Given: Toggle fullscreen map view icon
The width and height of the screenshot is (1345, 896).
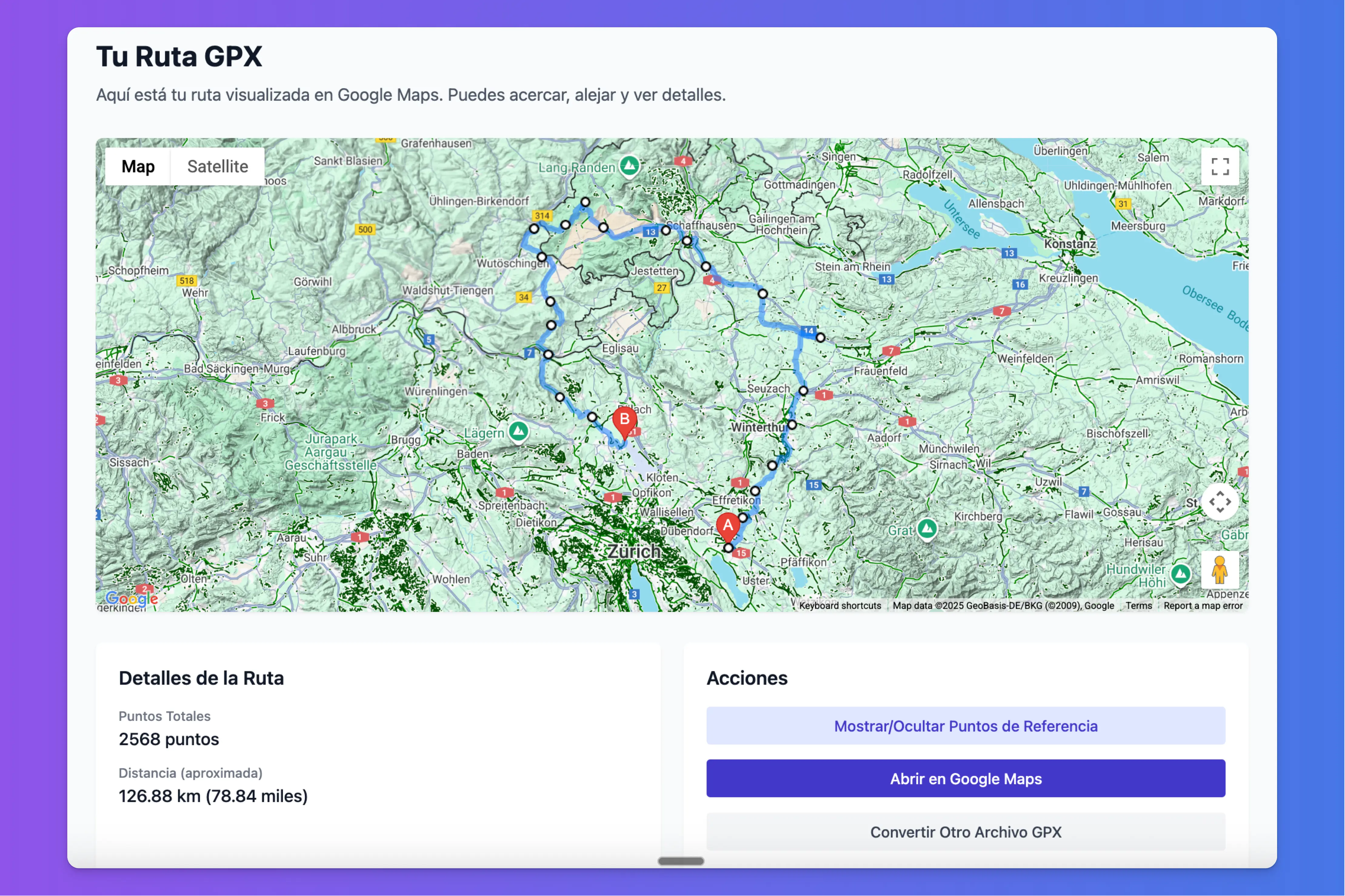Looking at the screenshot, I should [1219, 166].
